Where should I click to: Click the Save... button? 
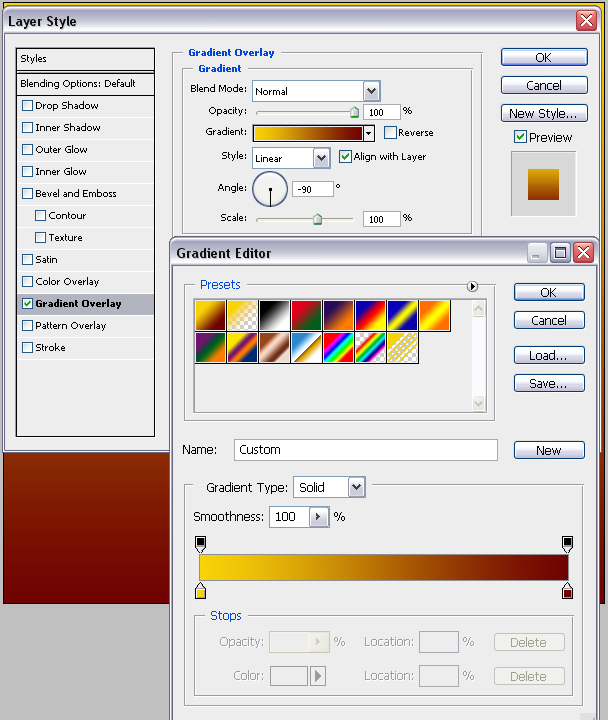[549, 383]
